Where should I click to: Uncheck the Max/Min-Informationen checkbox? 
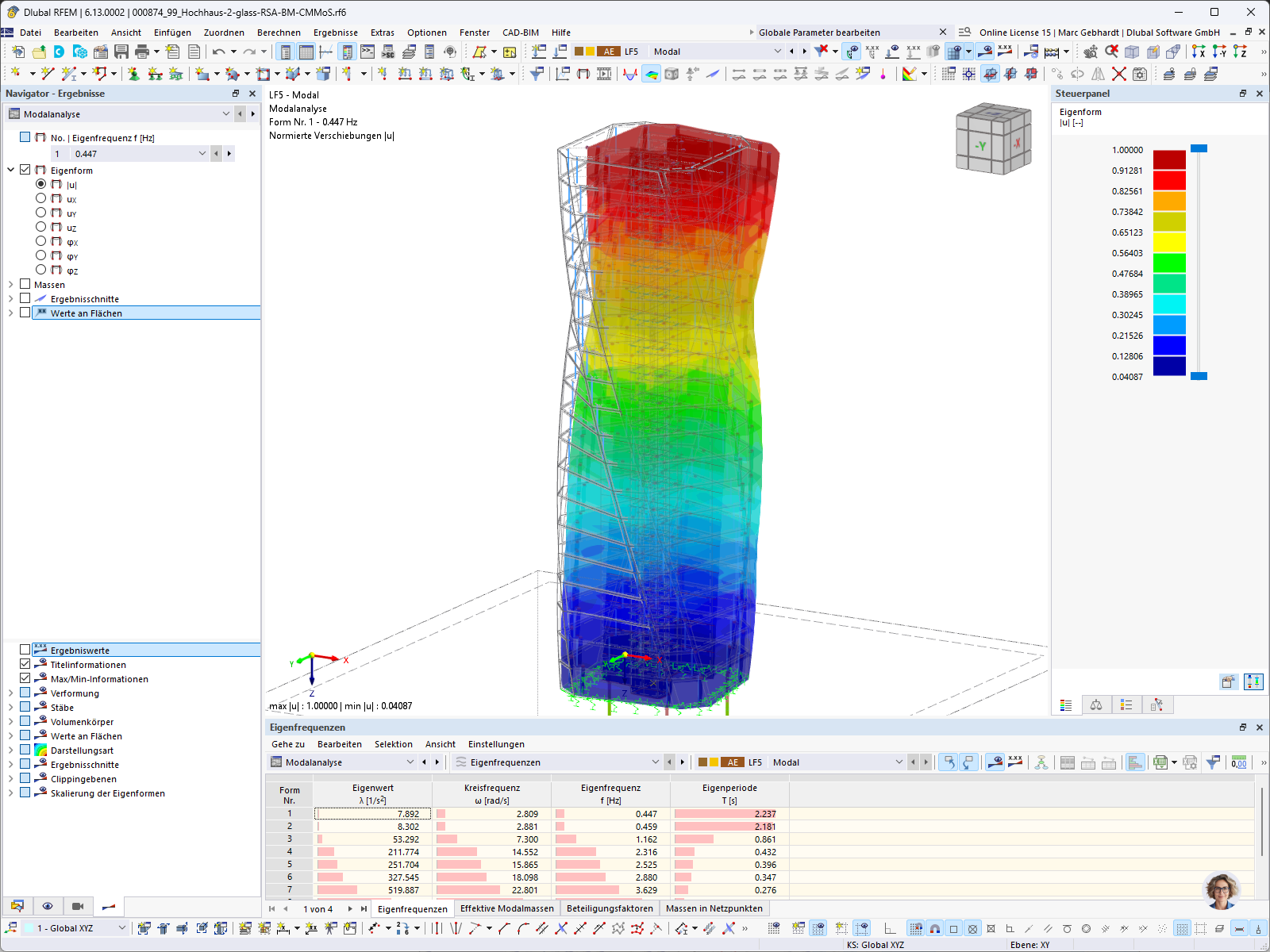click(x=25, y=678)
